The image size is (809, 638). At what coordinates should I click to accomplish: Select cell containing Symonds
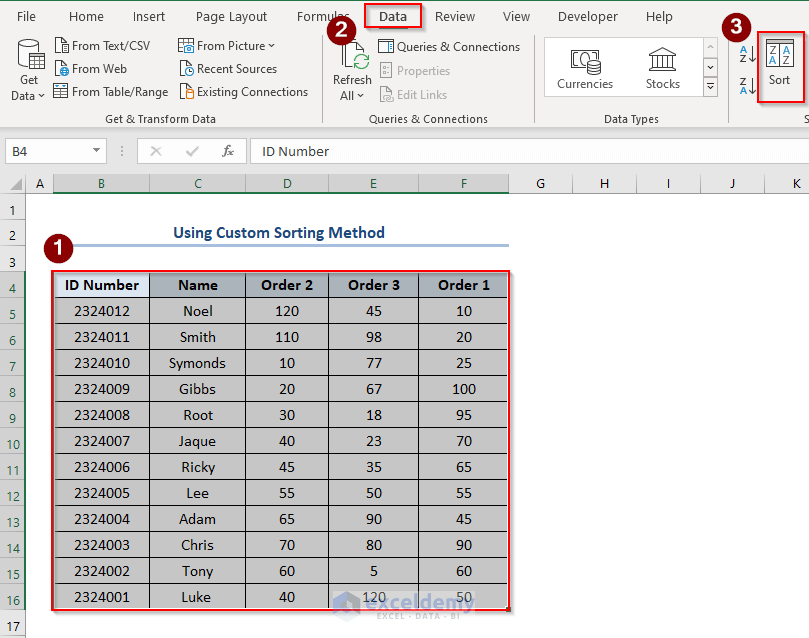click(197, 363)
